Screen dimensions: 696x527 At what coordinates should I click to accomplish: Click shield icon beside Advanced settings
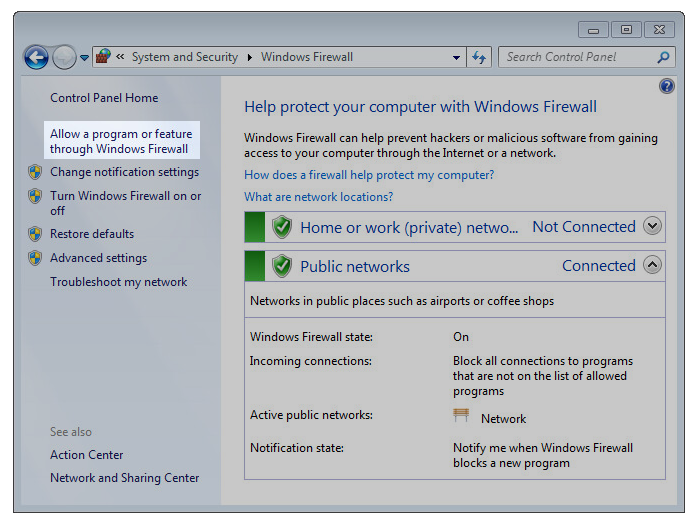[35, 258]
